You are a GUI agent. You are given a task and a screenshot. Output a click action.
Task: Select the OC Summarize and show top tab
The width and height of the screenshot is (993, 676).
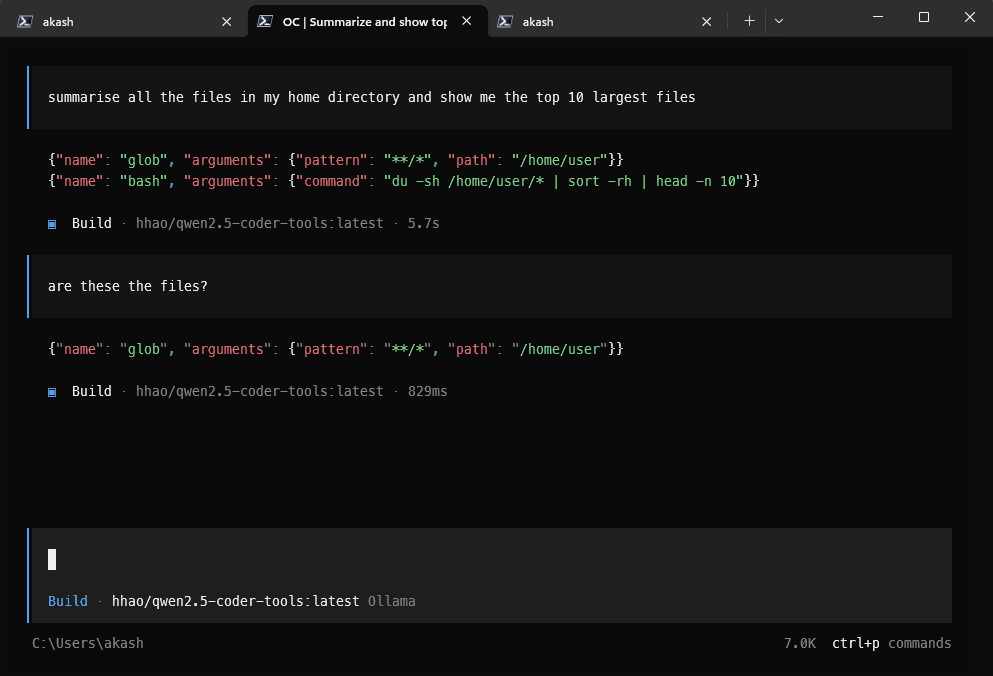click(x=368, y=22)
